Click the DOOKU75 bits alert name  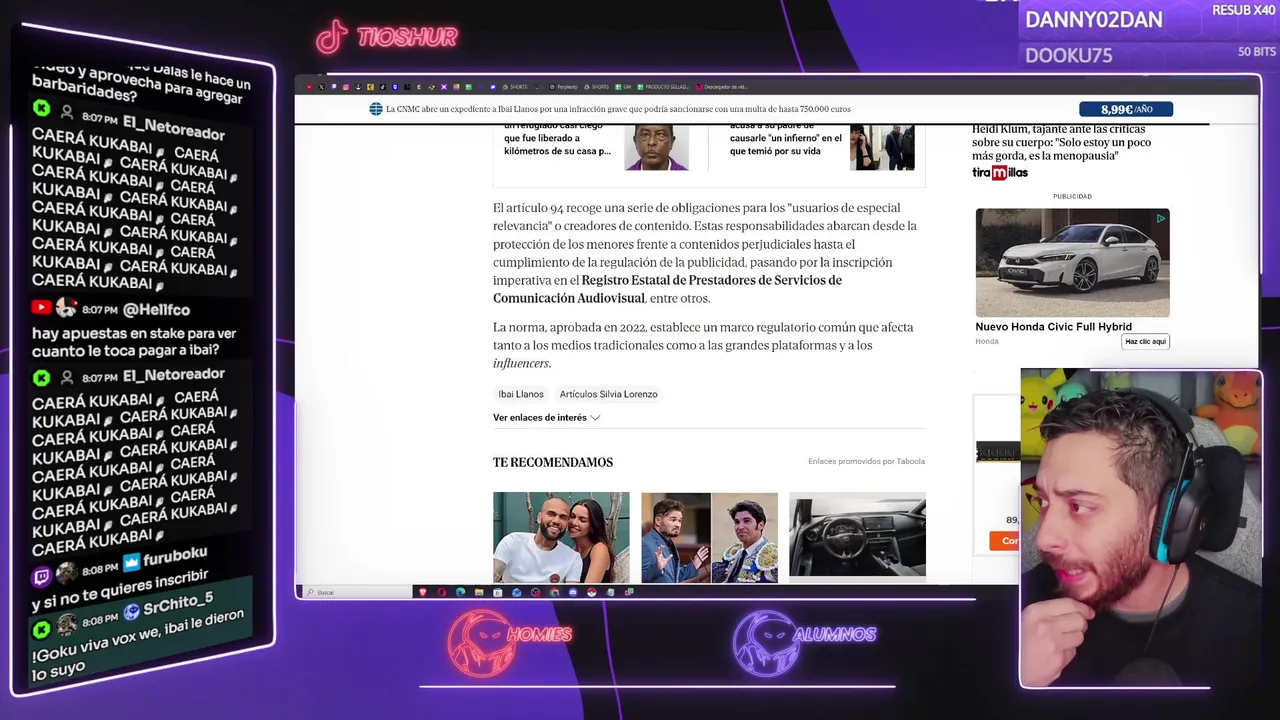[x=1068, y=55]
